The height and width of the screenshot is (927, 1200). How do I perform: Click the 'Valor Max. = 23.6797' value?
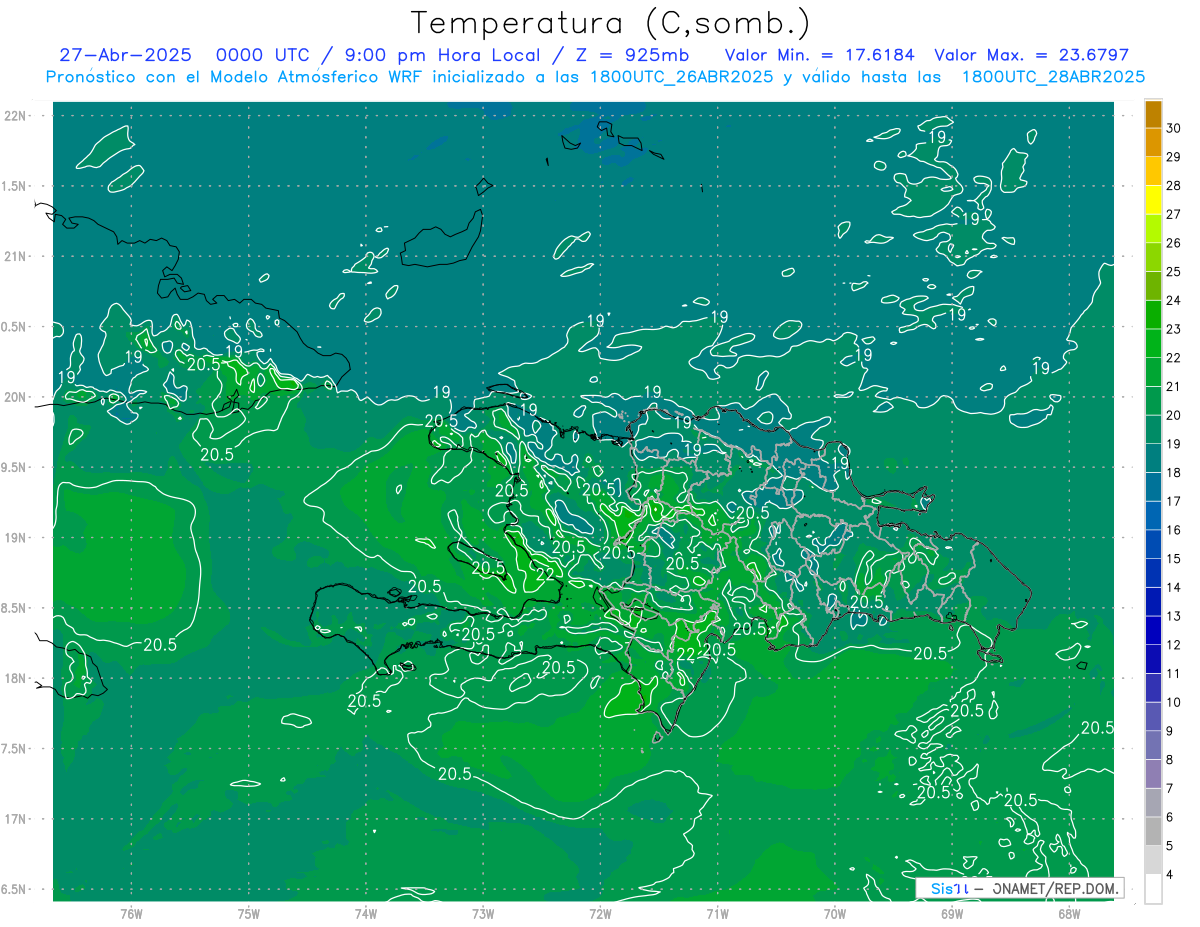coord(1031,56)
